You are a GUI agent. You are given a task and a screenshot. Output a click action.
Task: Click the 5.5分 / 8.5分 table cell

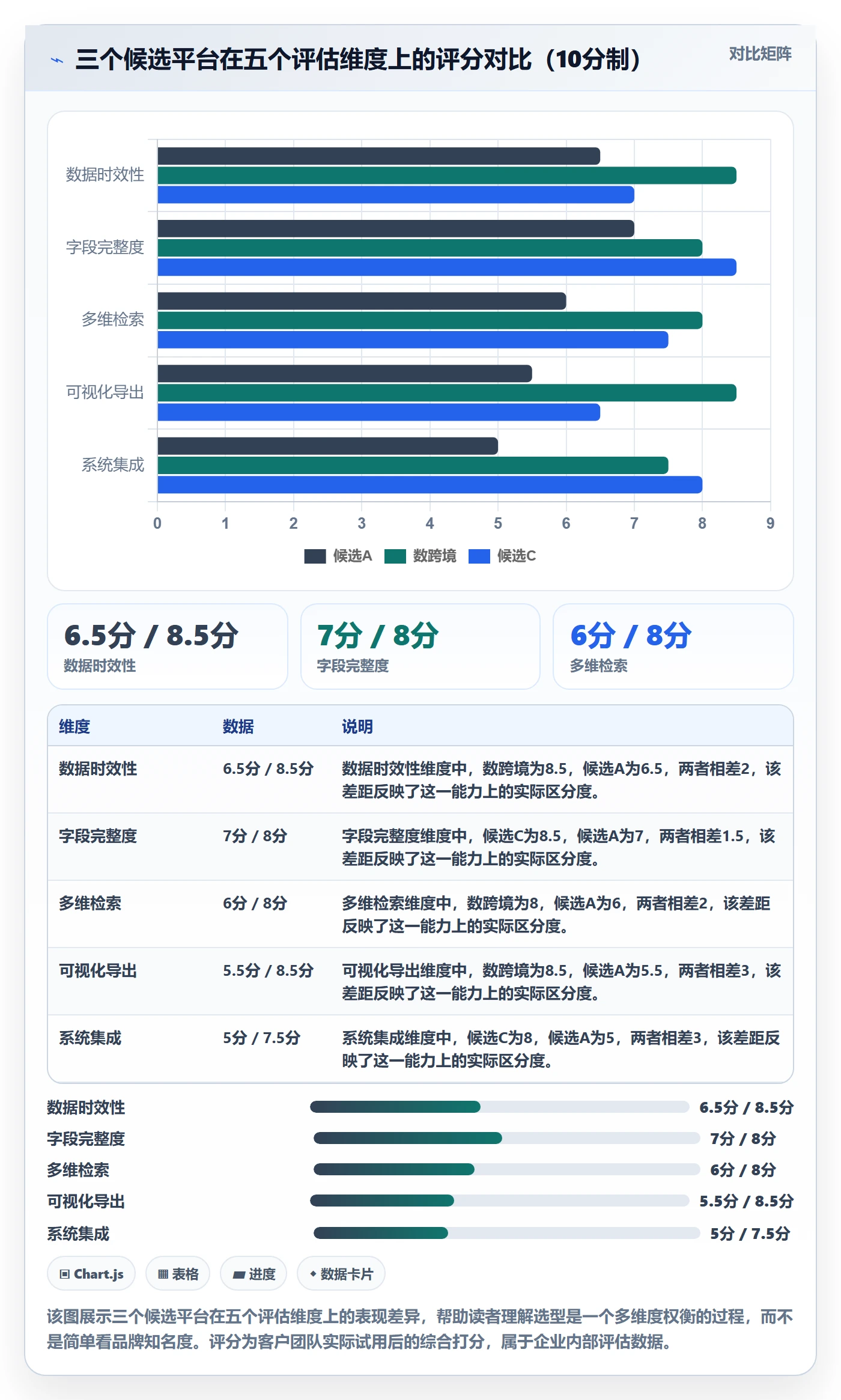[268, 970]
